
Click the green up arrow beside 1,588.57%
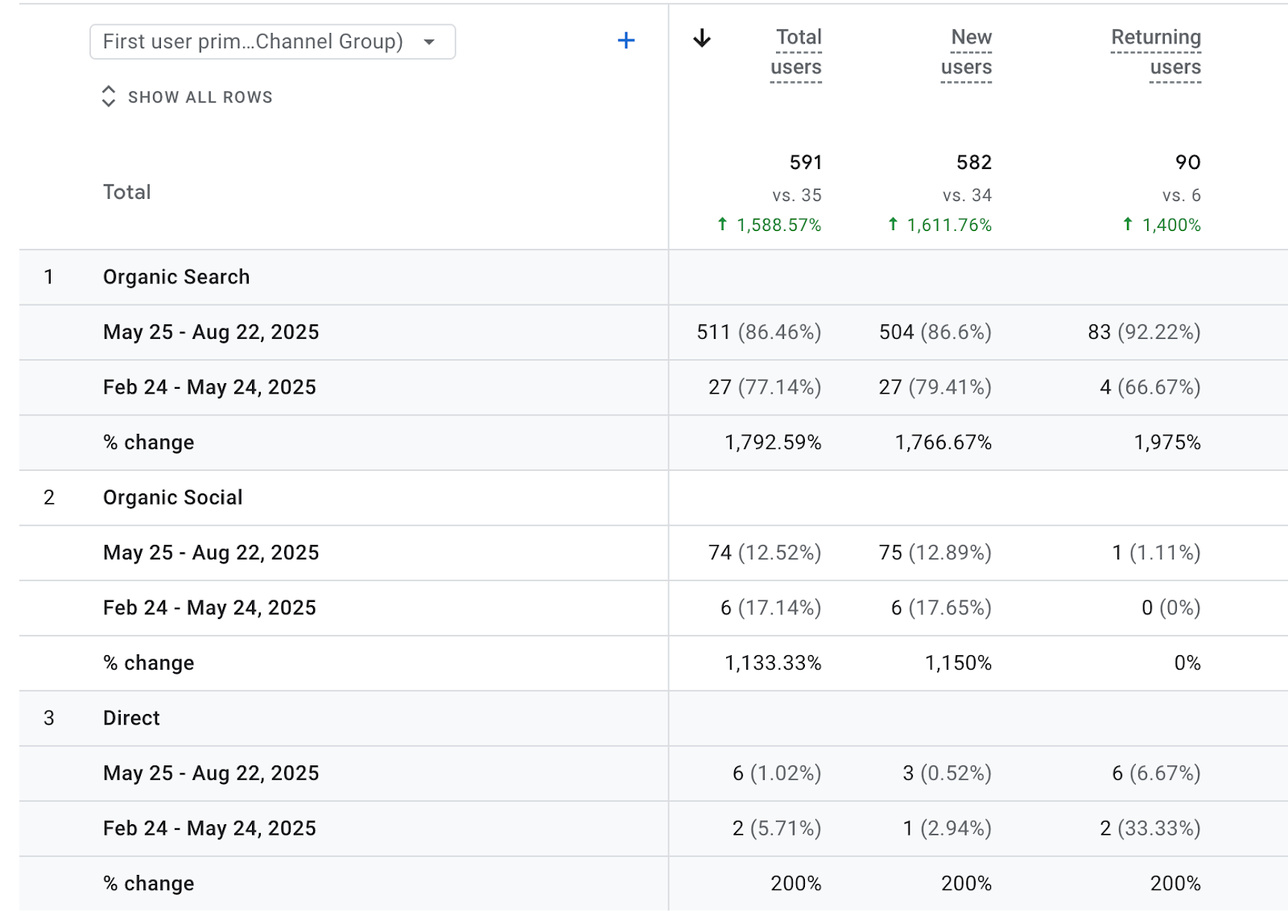coord(722,225)
